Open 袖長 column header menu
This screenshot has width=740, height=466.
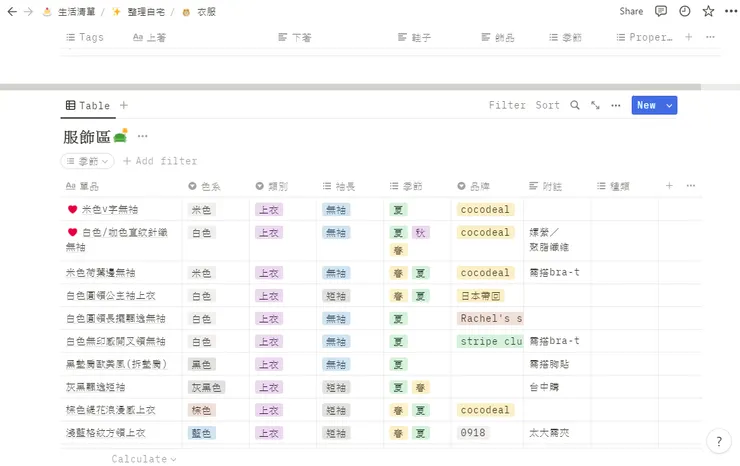tap(339, 186)
